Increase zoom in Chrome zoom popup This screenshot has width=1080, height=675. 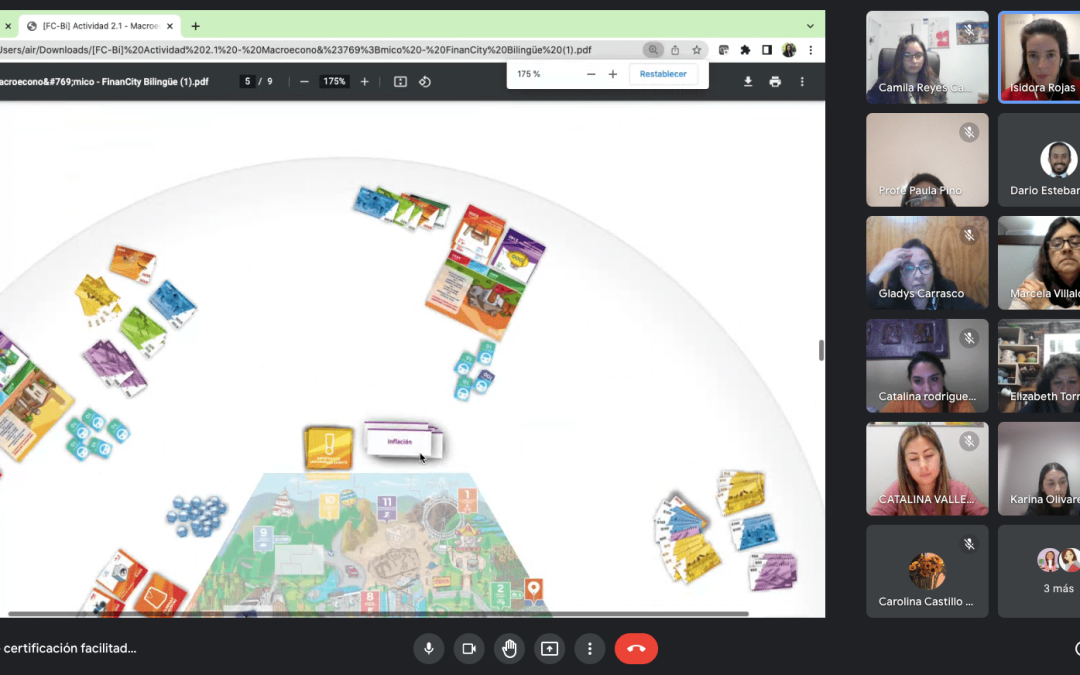click(x=613, y=74)
